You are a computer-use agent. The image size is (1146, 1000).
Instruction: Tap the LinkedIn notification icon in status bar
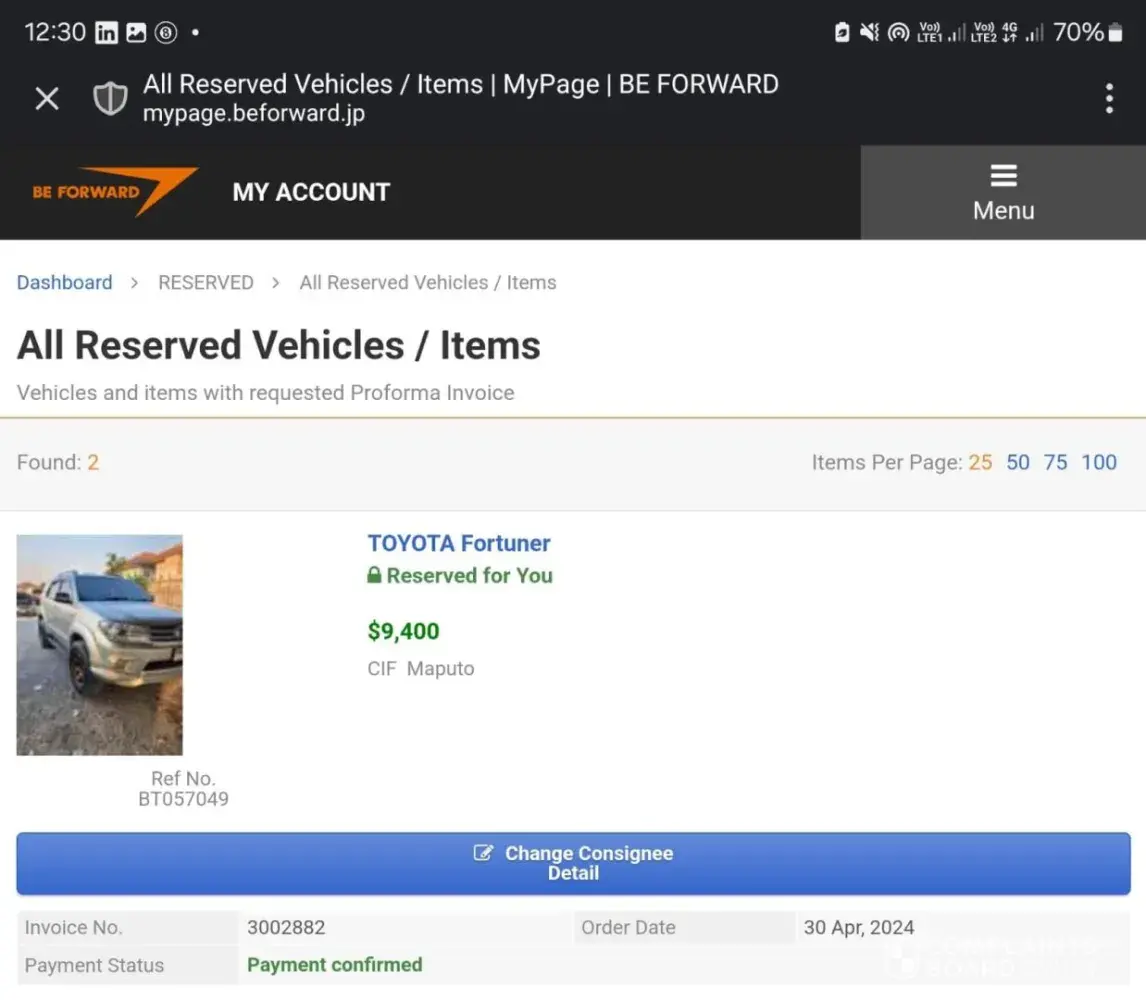click(106, 33)
